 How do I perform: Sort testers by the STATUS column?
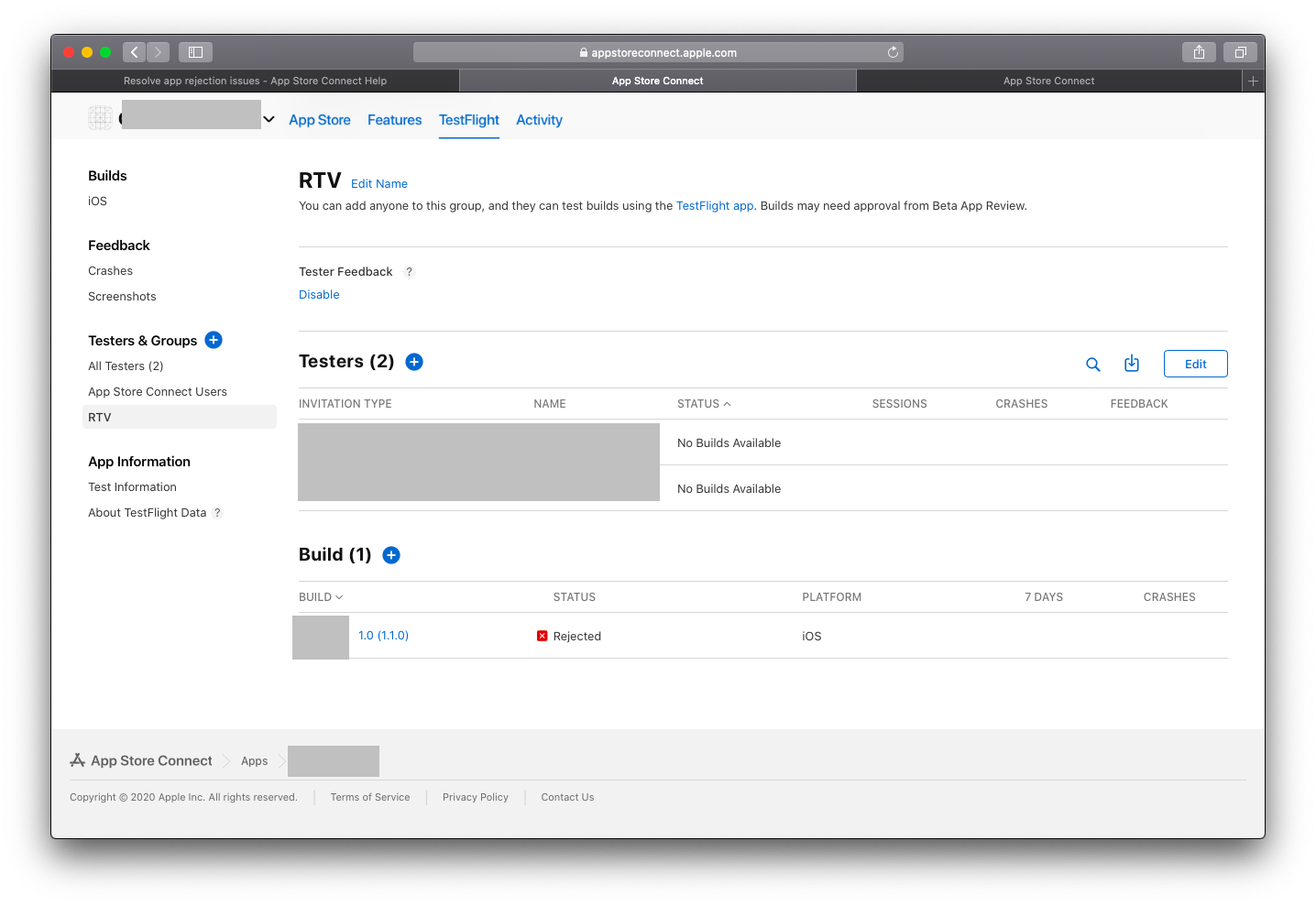[x=704, y=404]
